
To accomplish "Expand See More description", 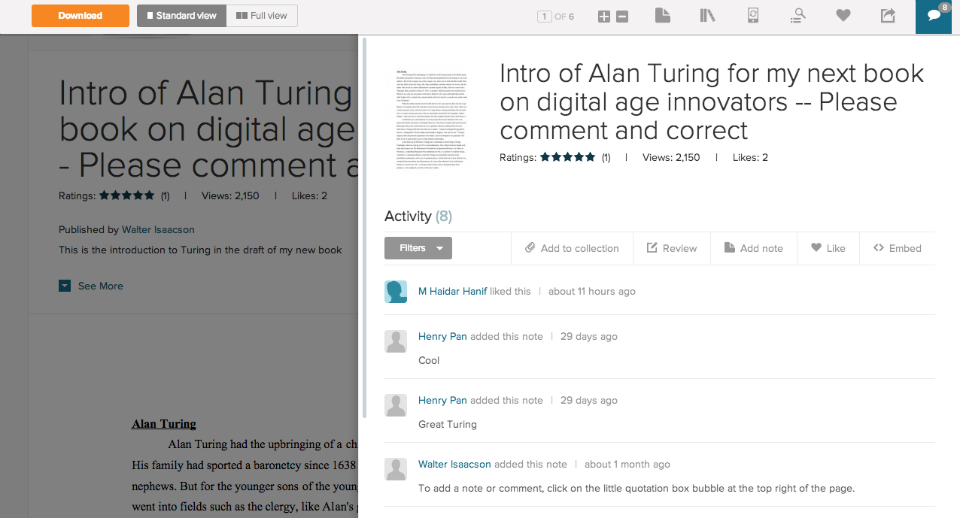I will pyautogui.click(x=91, y=286).
